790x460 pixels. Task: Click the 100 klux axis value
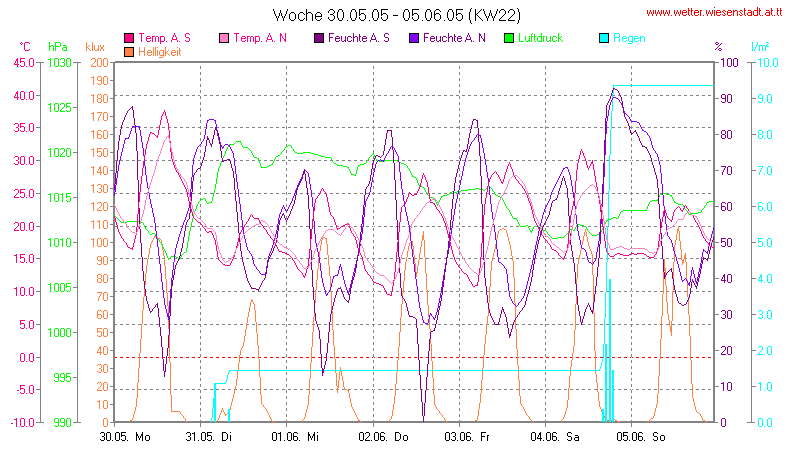point(99,242)
